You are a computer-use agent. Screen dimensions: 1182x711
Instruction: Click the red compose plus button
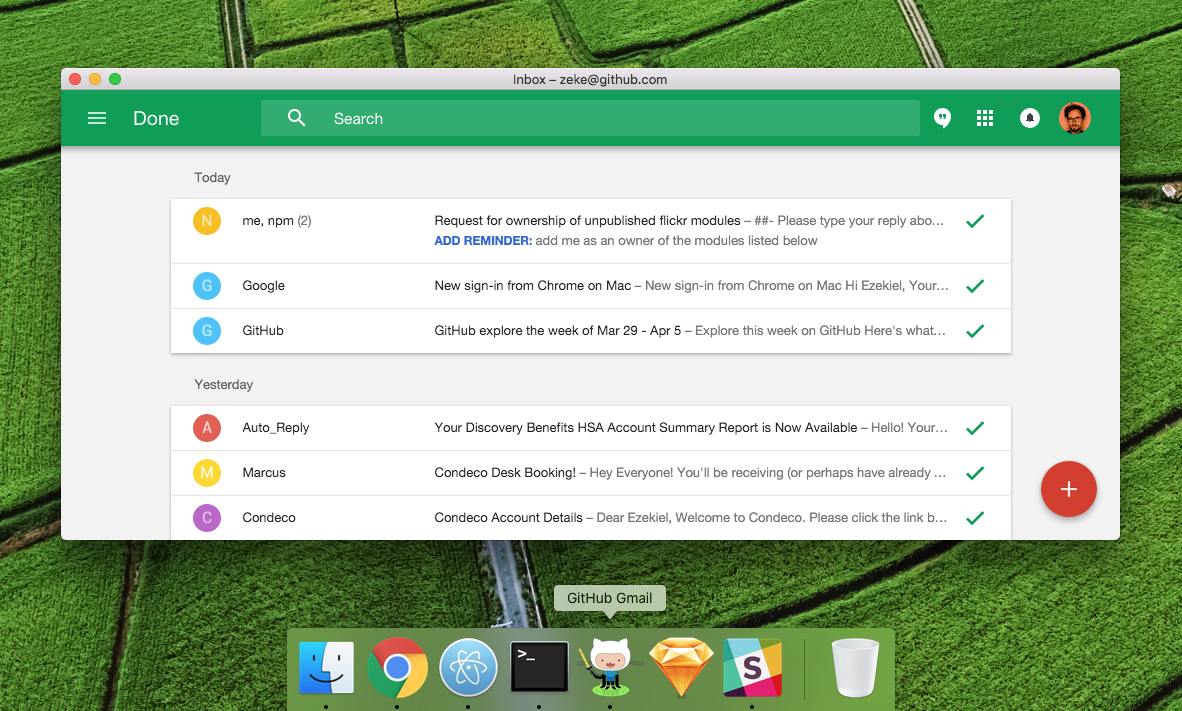(1068, 489)
